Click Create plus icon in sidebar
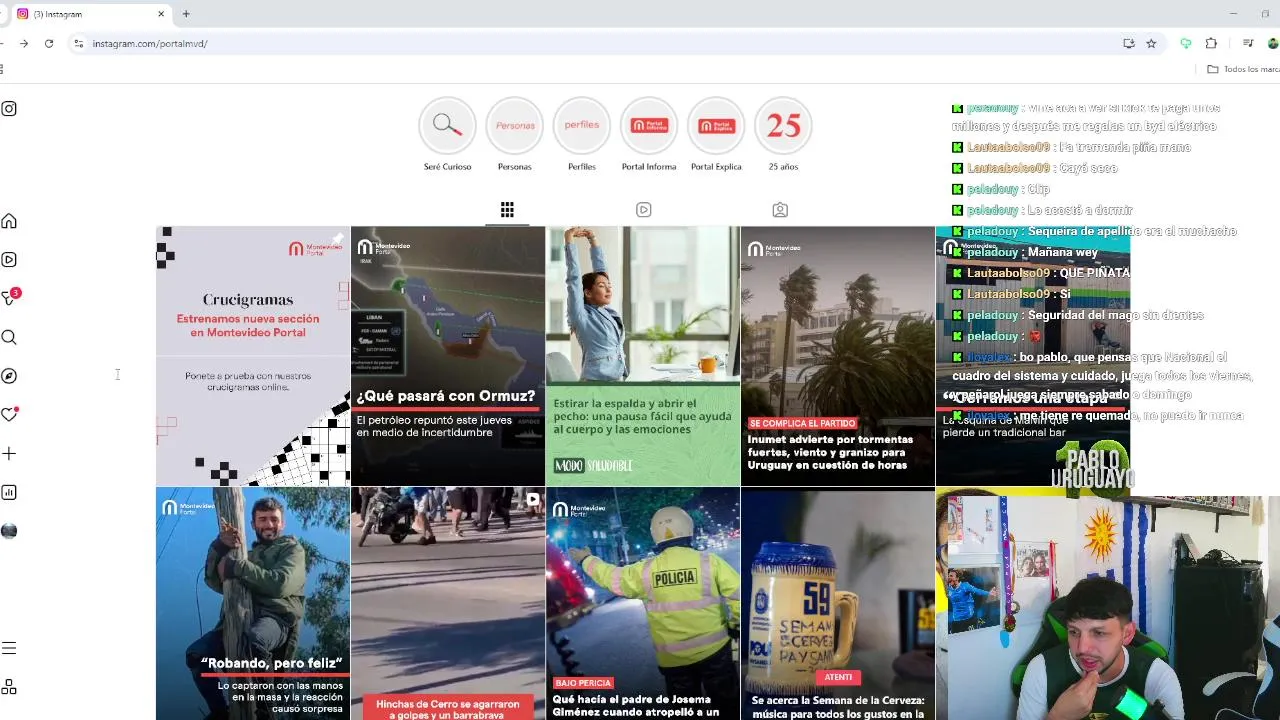 pyautogui.click(x=9, y=454)
